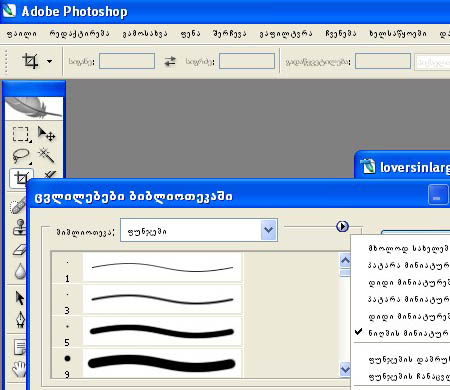Viewport: 450px width, 390px height.
Task: Open the first menu in menu bar
Action: (x=22, y=34)
